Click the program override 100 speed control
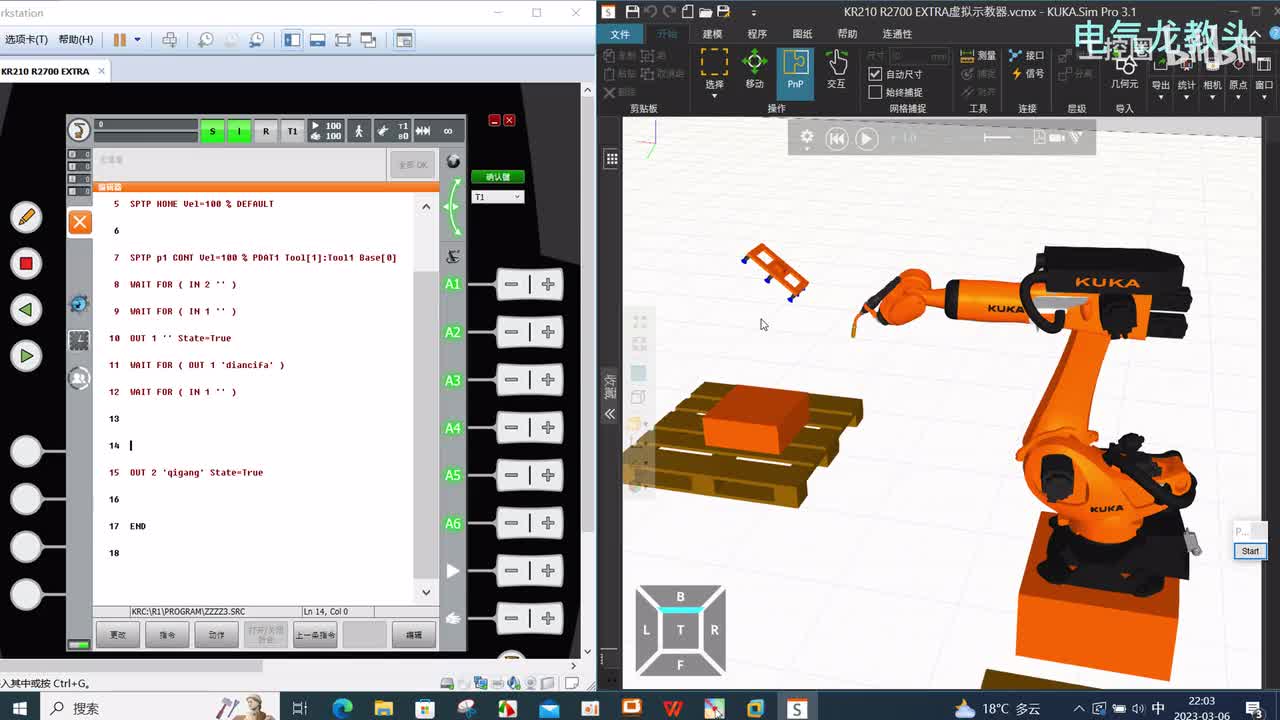This screenshot has width=1280, height=720. pyautogui.click(x=326, y=131)
